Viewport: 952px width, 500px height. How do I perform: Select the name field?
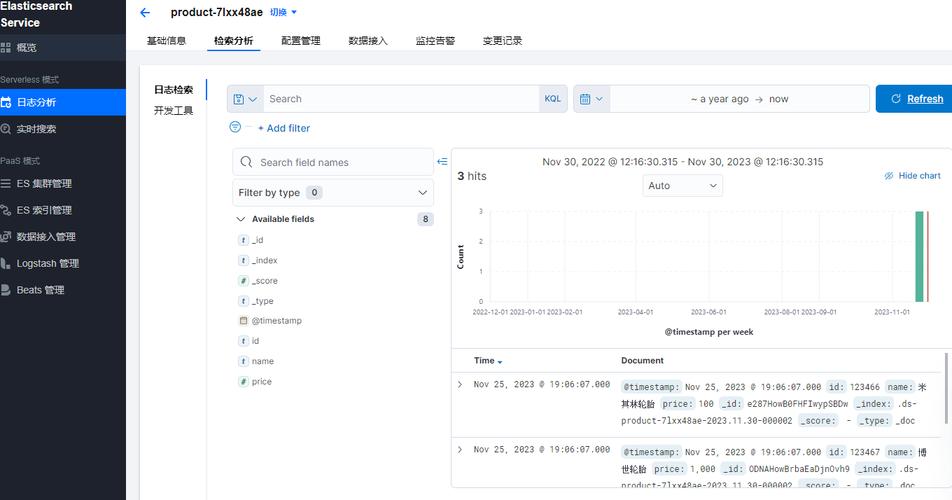(x=262, y=361)
